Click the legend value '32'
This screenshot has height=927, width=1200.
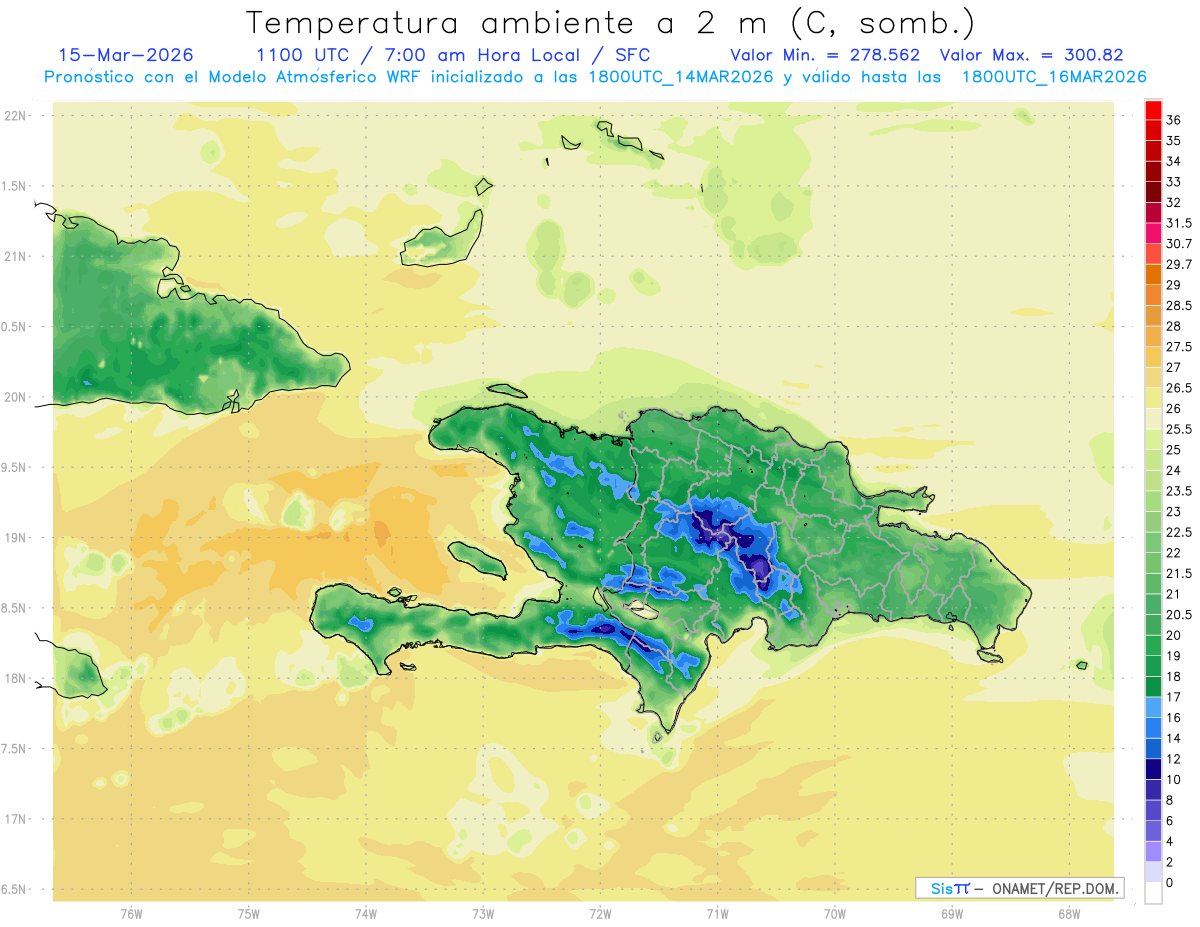click(1173, 202)
